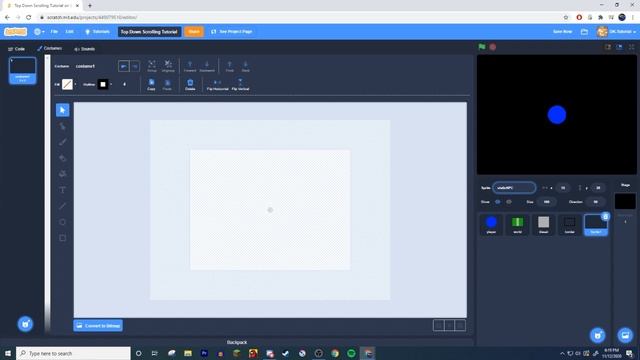
Task: Toggle sprite hidden eye
Action: click(509, 202)
